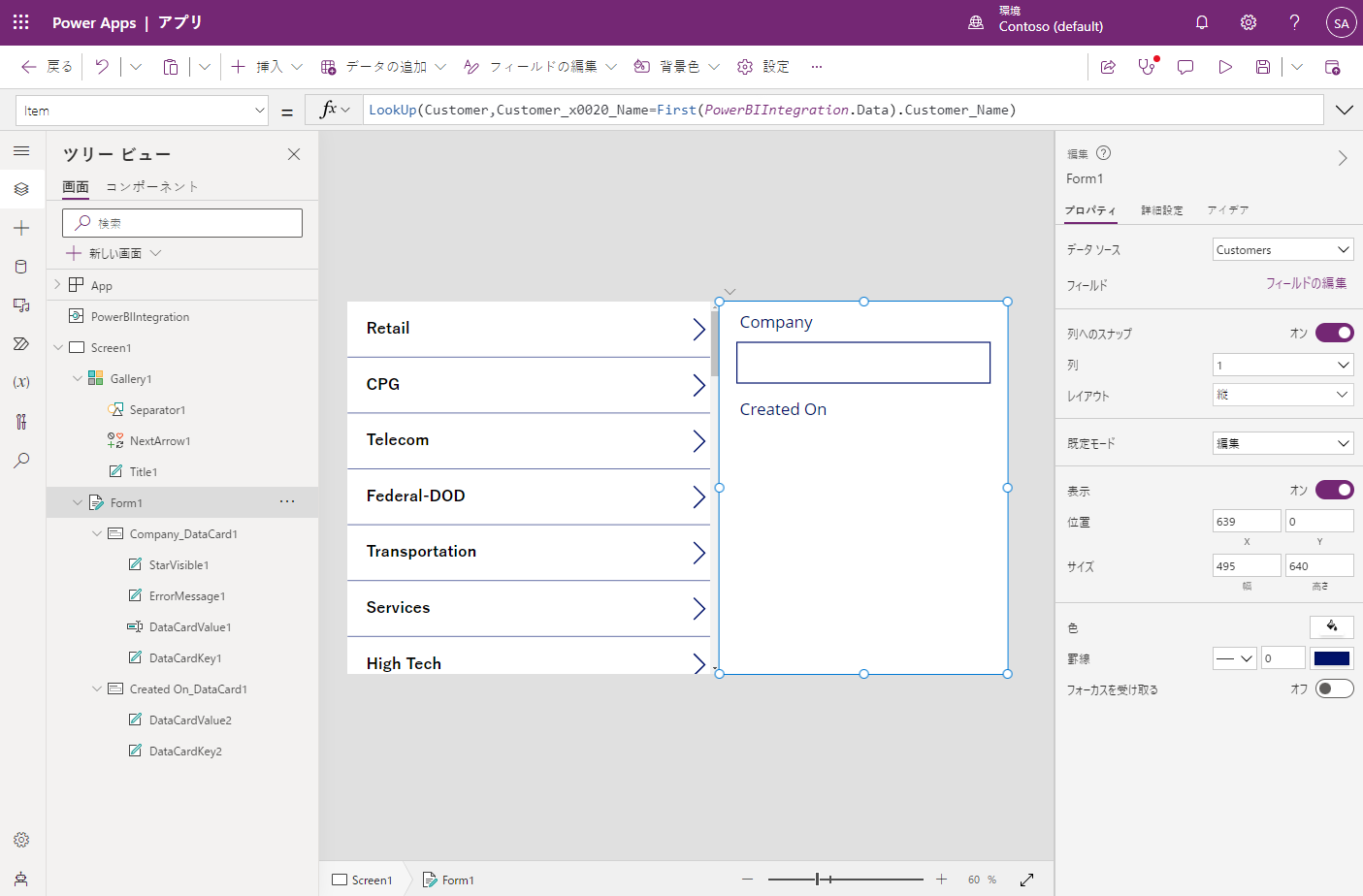Open the default mode dropdown

pos(1282,442)
